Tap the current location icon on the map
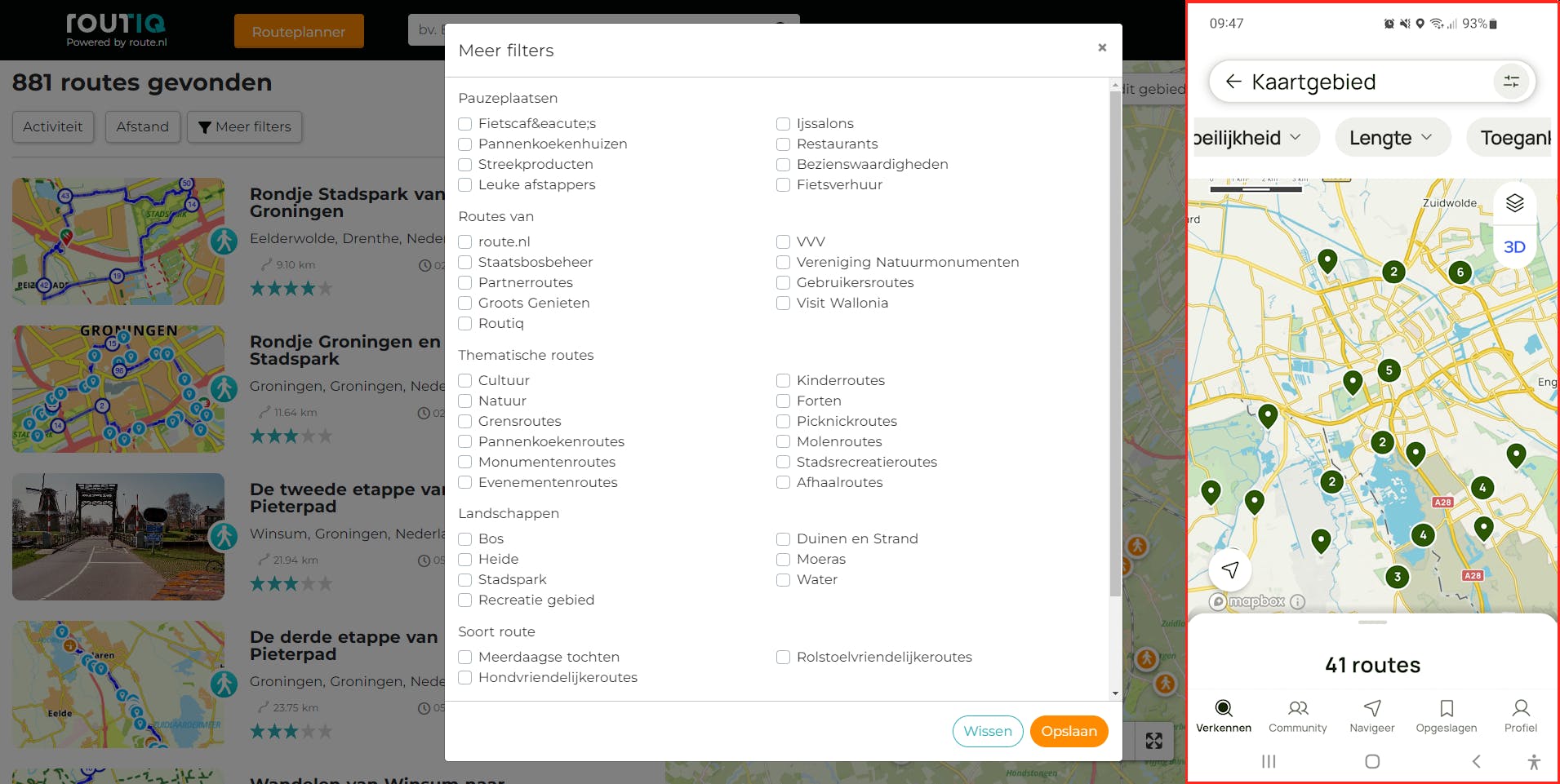Image resolution: width=1560 pixels, height=784 pixels. tap(1230, 569)
